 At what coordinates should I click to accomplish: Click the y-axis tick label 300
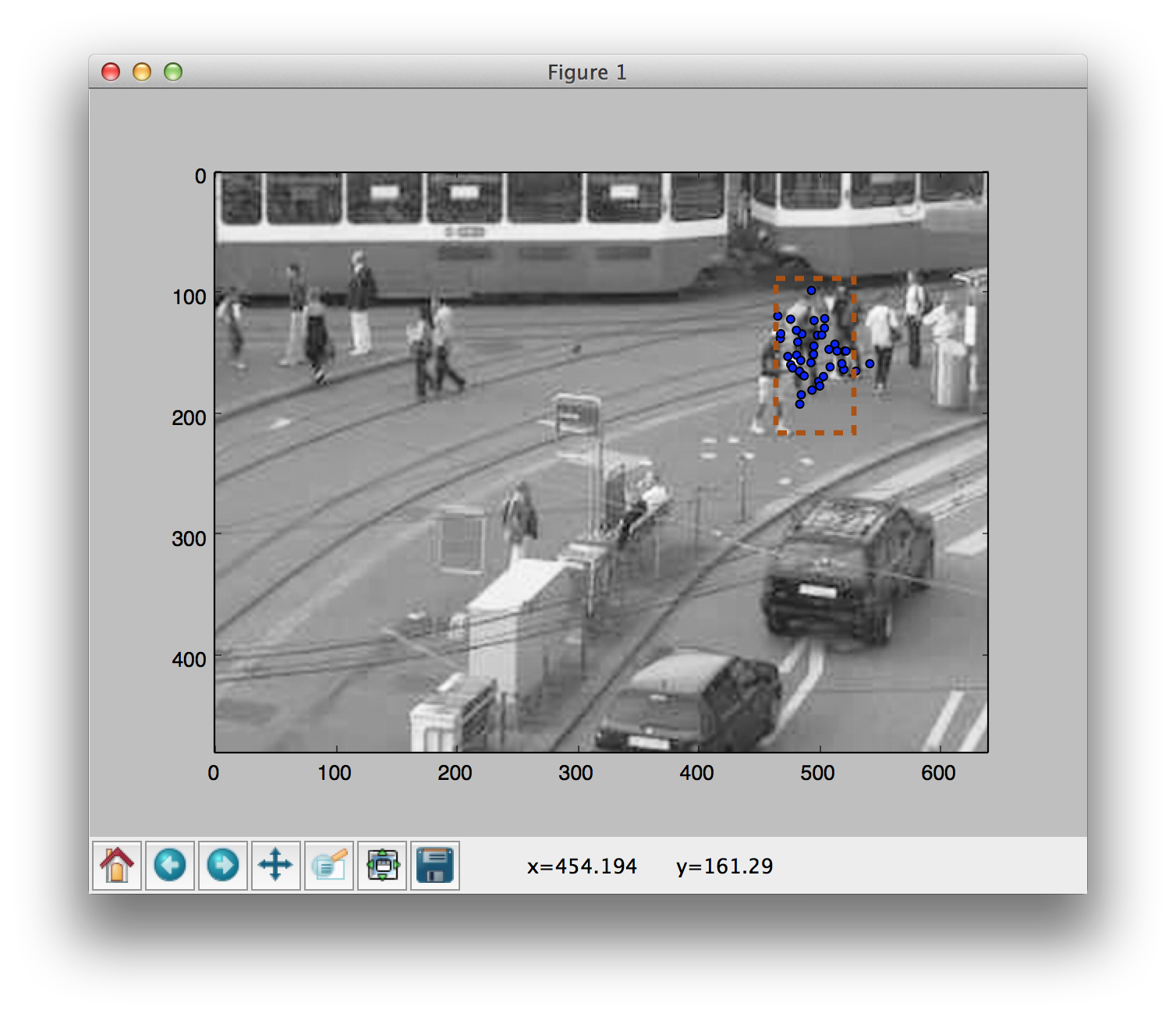tap(190, 539)
